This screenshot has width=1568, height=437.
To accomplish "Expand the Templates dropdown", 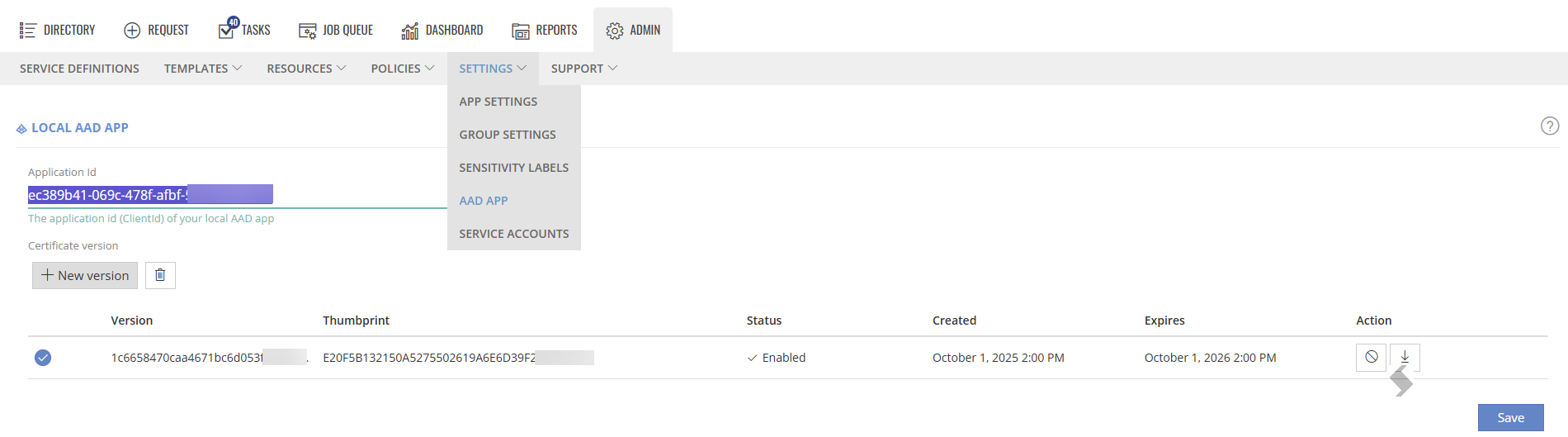I will tap(203, 69).
